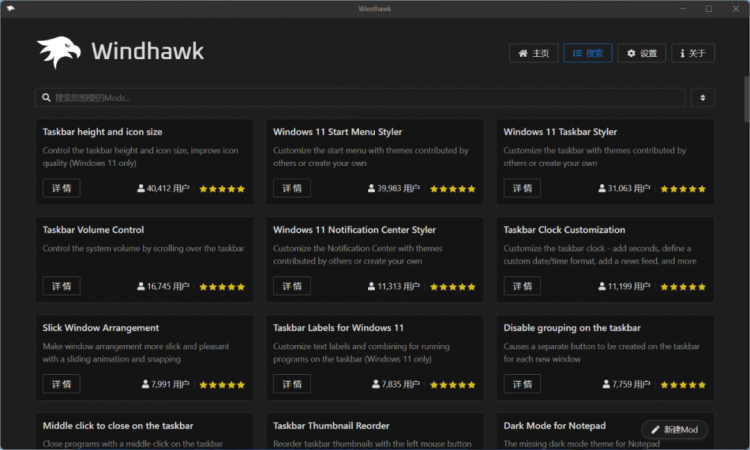Click star rating of Taskbar Clock Customization
Screen dimensions: 750x450
pyautogui.click(x=683, y=287)
